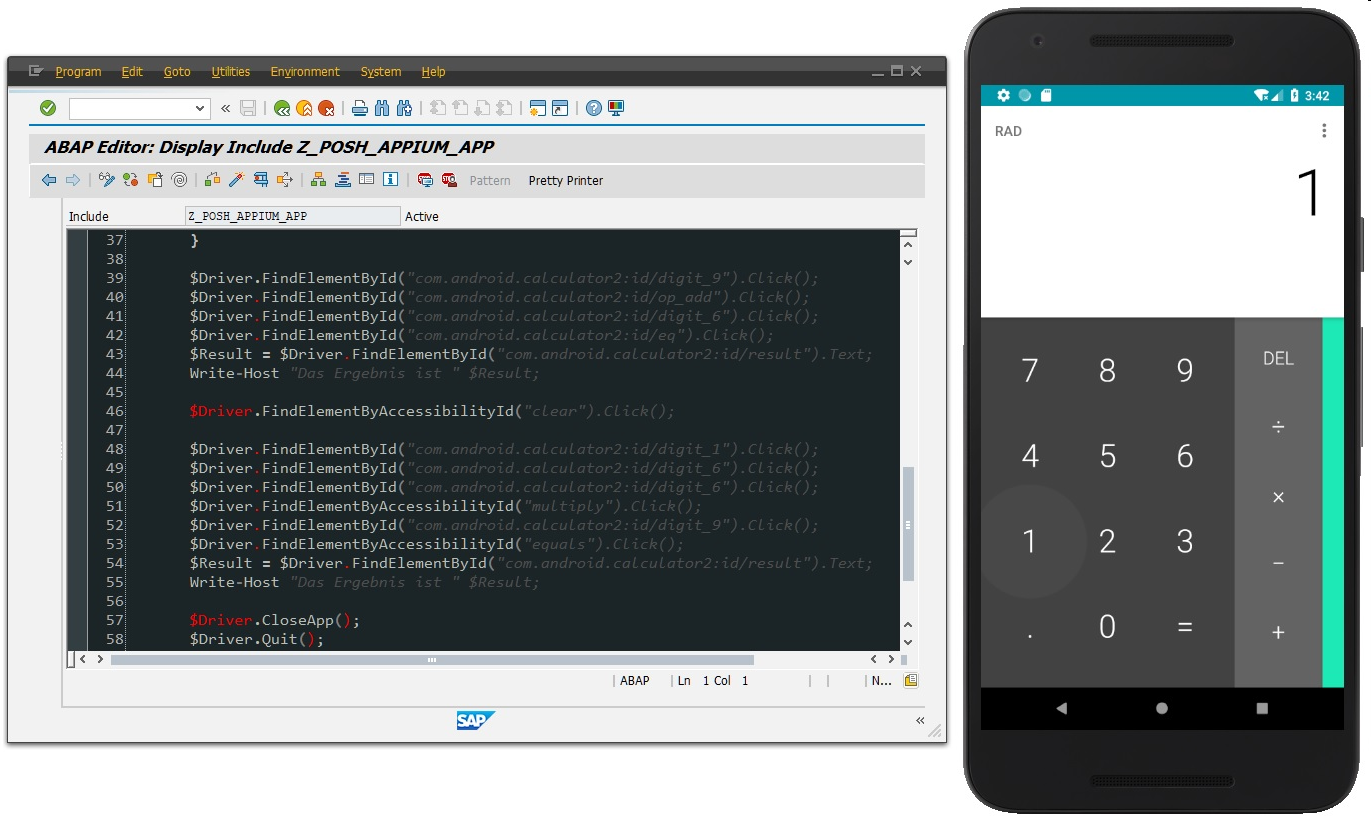The height and width of the screenshot is (819, 1371).
Task: Click the Set/Delete Session Breakpoint icon
Action: pos(425,180)
